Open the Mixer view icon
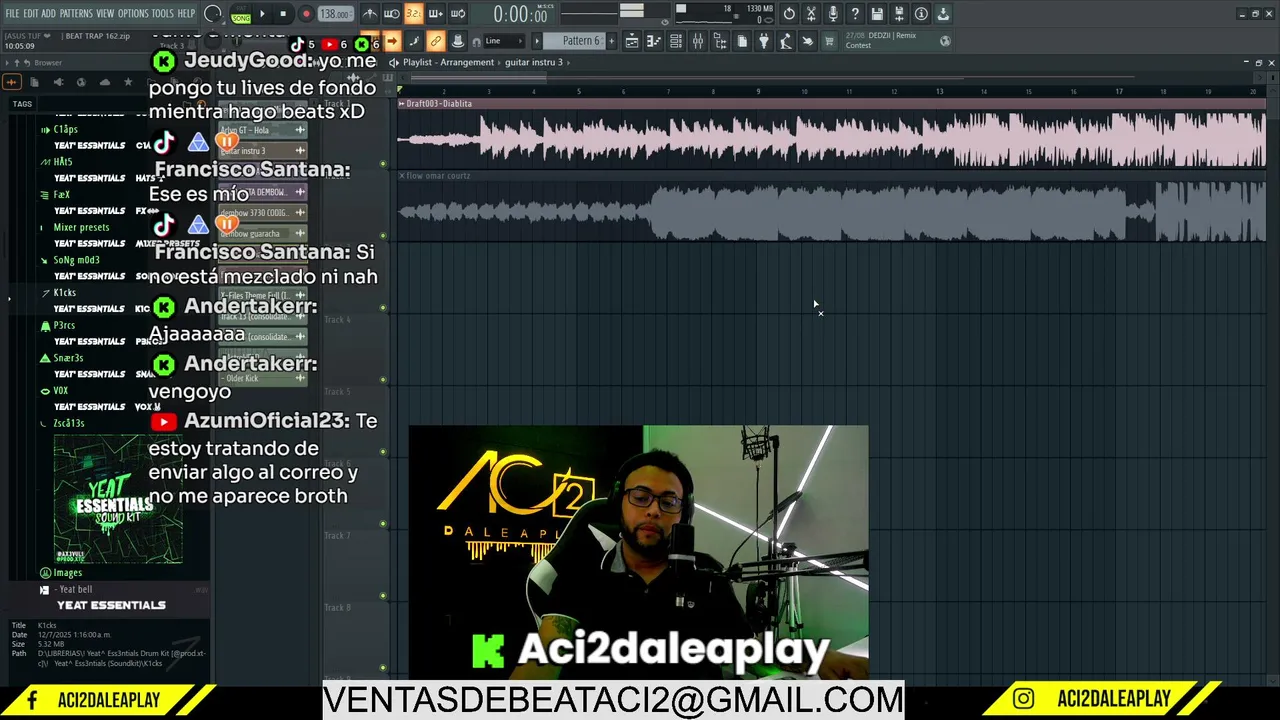This screenshot has height=720, width=1280. tap(698, 41)
